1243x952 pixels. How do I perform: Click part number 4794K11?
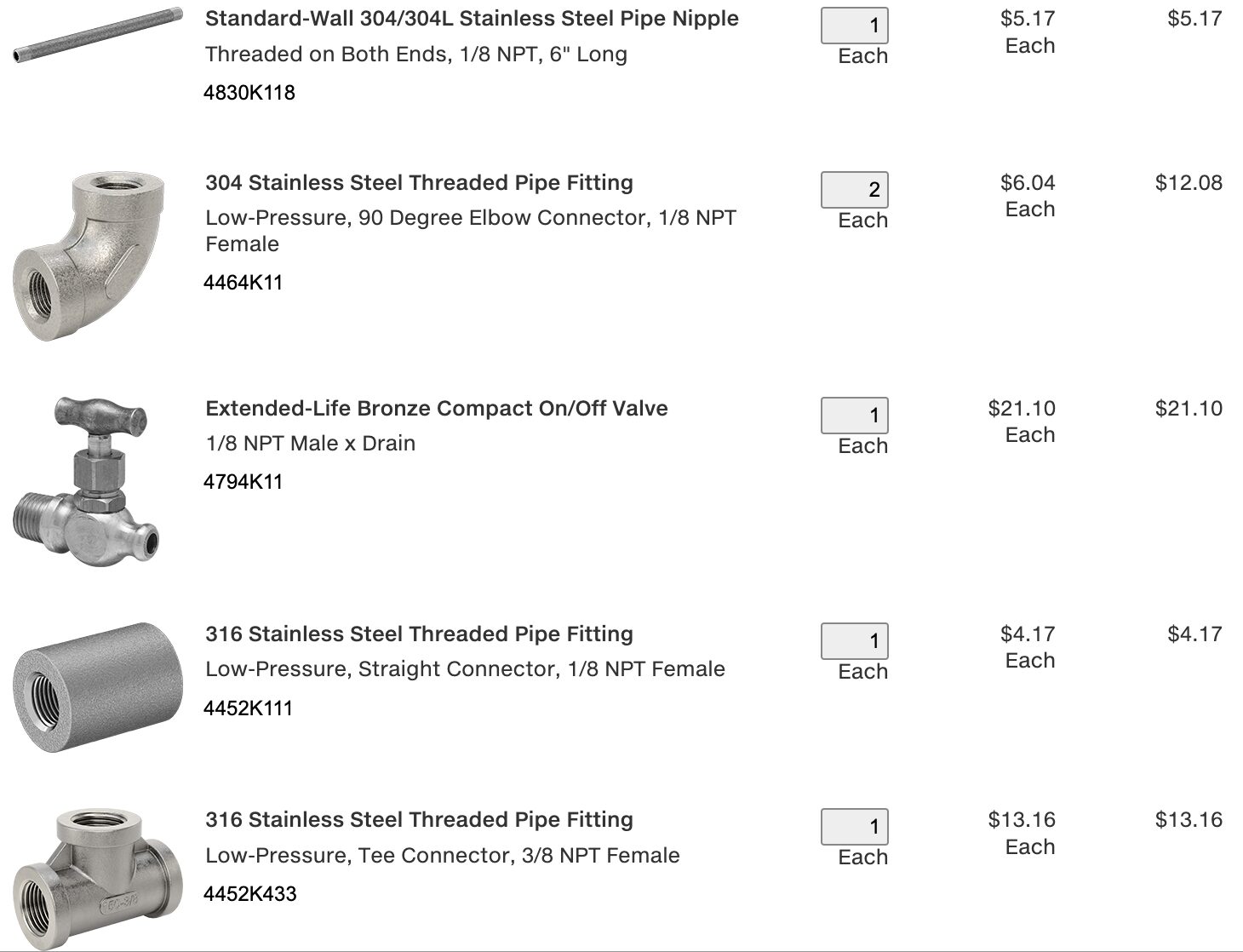point(243,482)
